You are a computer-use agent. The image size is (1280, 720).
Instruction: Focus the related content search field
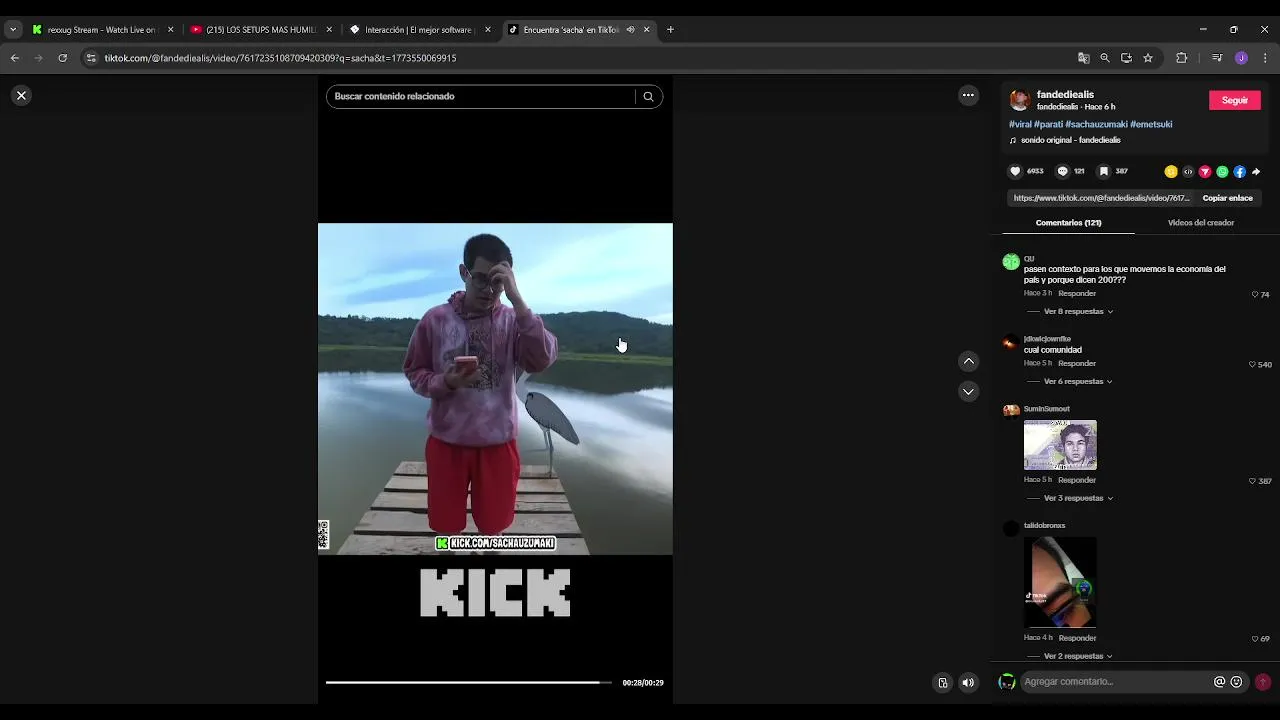[x=480, y=97]
